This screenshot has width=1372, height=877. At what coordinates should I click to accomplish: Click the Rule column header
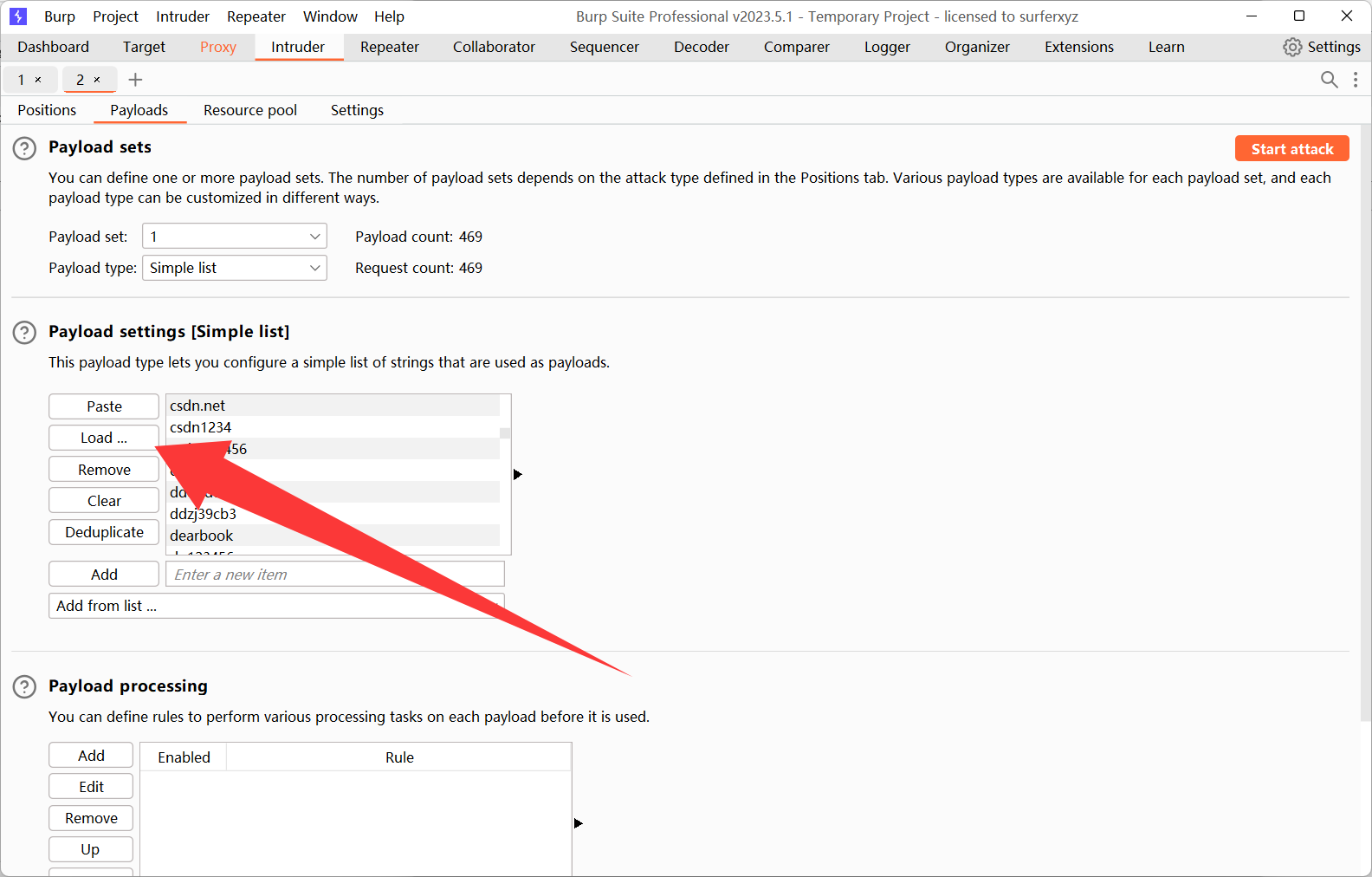point(399,757)
